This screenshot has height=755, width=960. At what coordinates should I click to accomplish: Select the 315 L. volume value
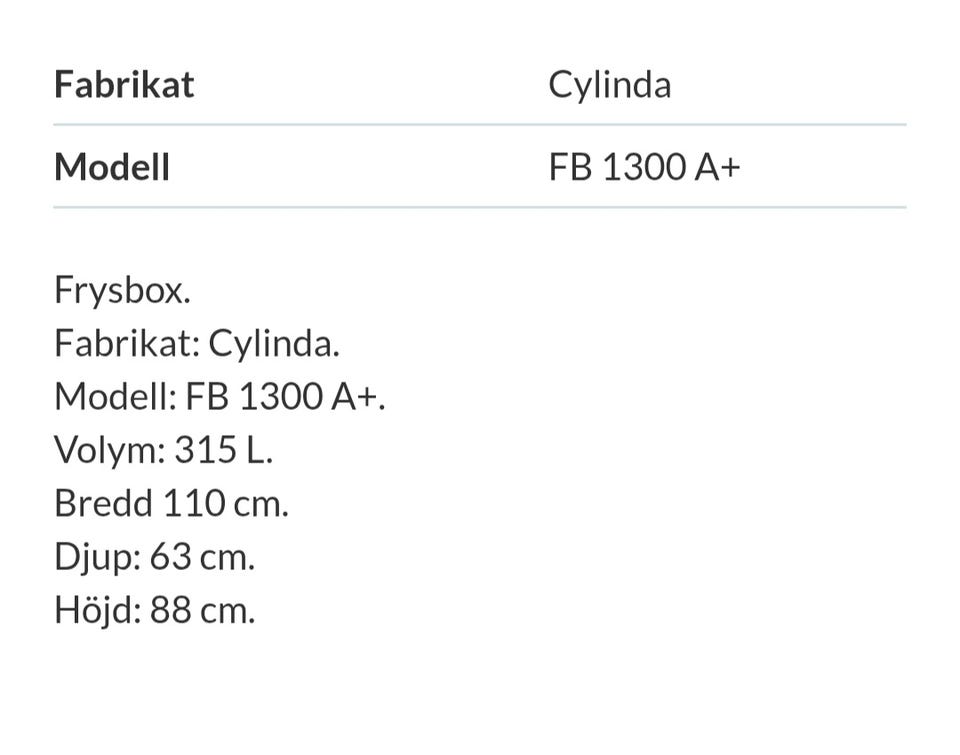[x=223, y=450]
